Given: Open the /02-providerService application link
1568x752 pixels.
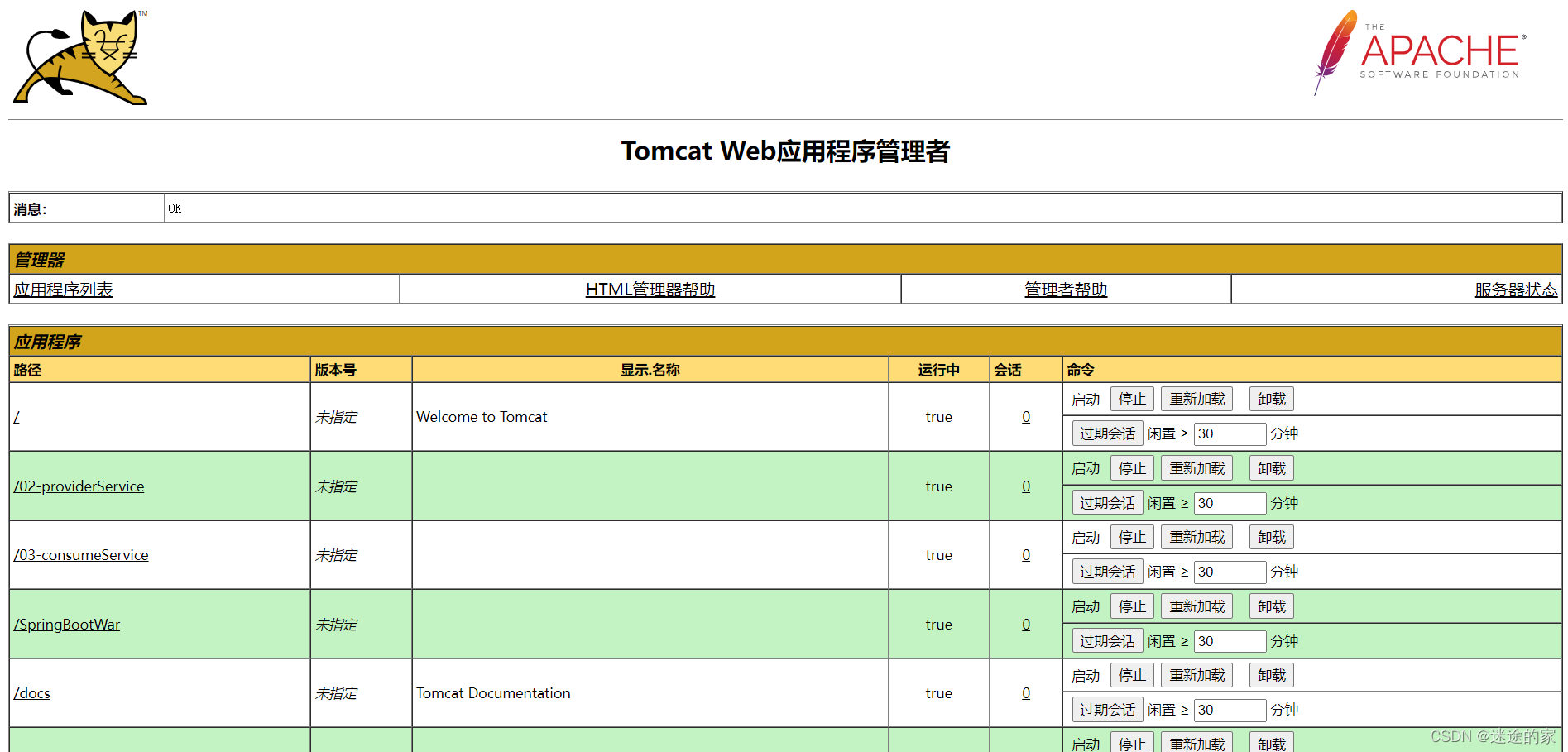Looking at the screenshot, I should [79, 486].
